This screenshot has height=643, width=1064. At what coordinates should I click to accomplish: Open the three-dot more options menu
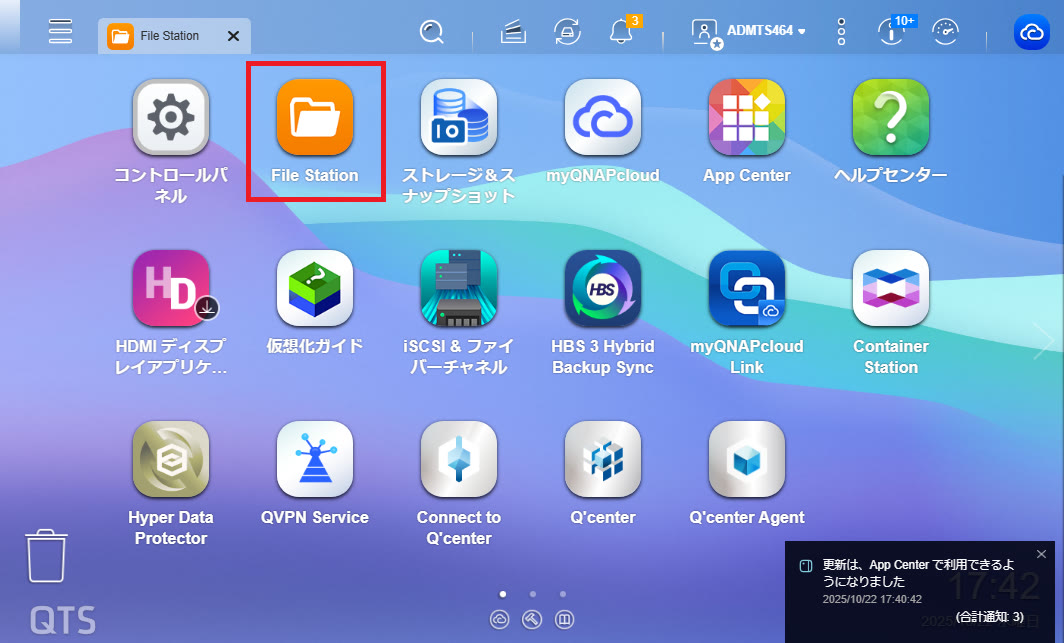click(841, 31)
